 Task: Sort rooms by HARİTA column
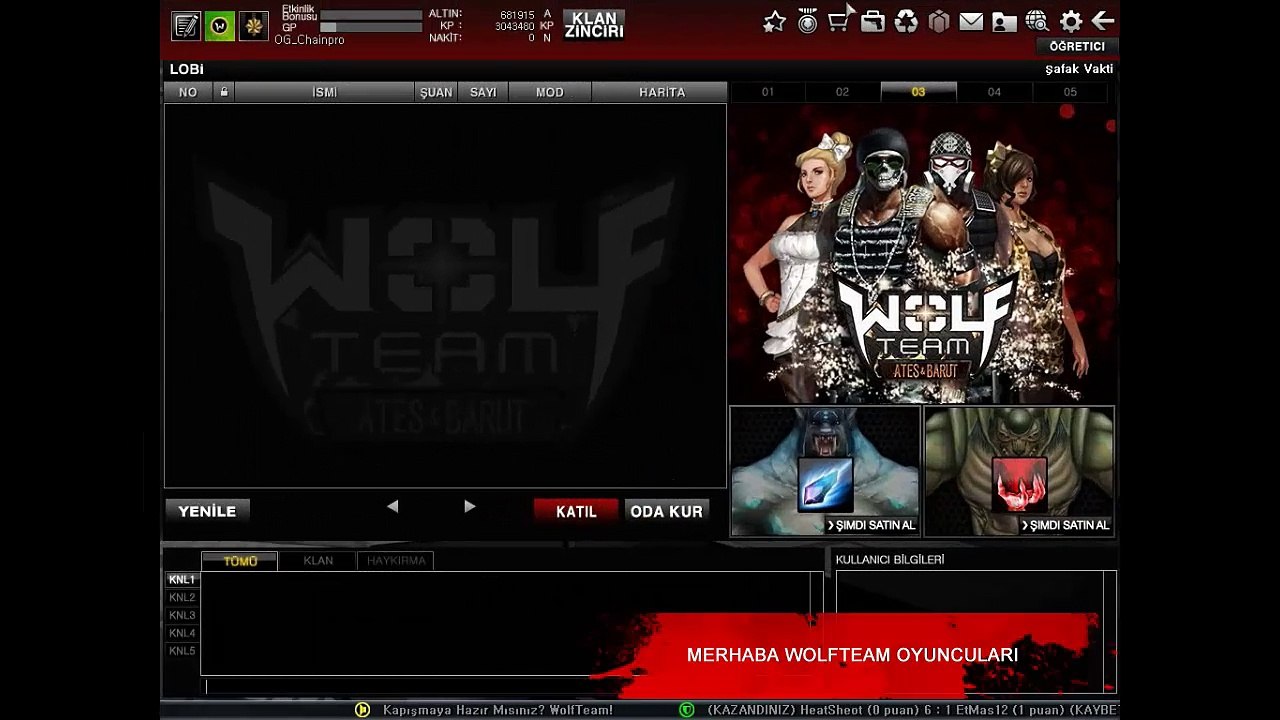coord(662,92)
